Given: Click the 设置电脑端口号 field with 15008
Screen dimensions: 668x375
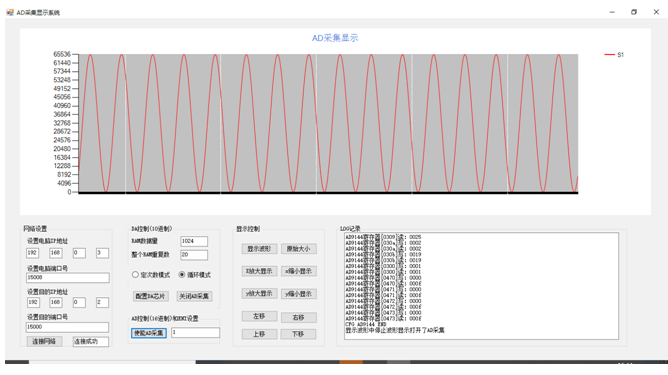Looking at the screenshot, I should [x=68, y=278].
